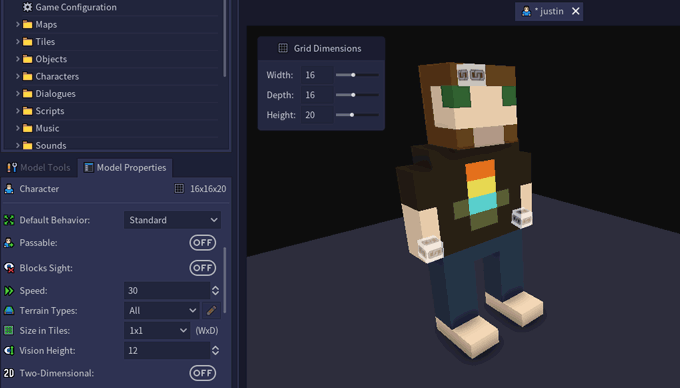Click the Height slider handle
Screen dimensions: 680x388
pos(352,115)
